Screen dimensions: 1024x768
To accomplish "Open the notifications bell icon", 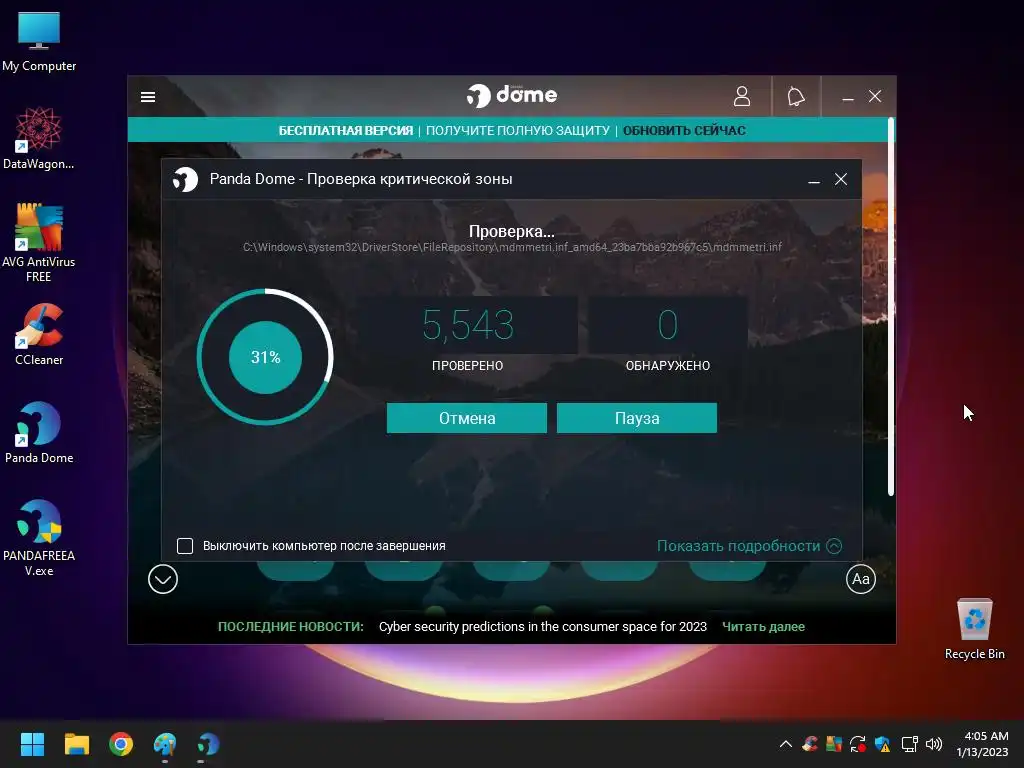I will [x=795, y=97].
